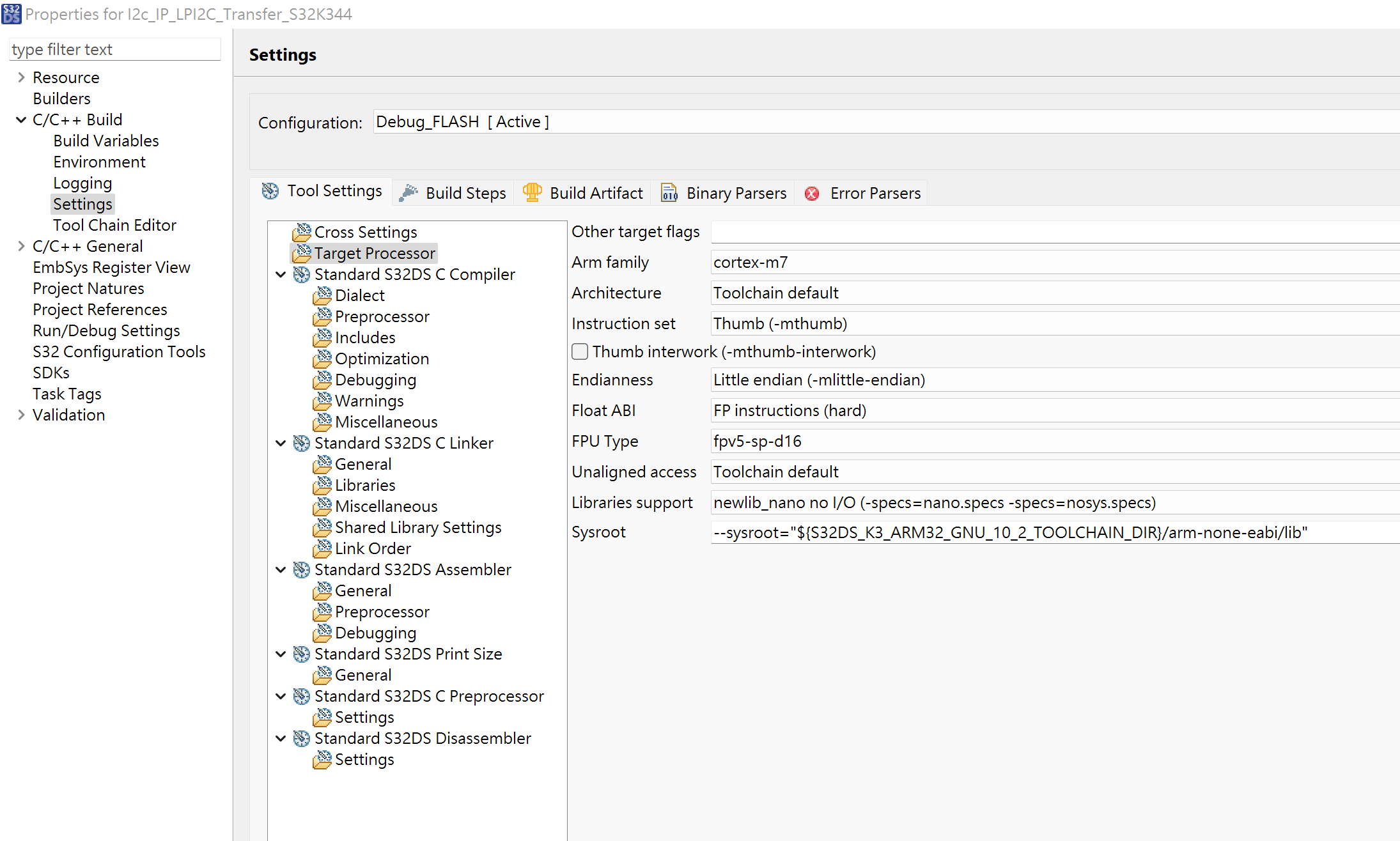The height and width of the screenshot is (841, 1400).
Task: Open S32 Configuration Tools settings
Action: (x=119, y=351)
